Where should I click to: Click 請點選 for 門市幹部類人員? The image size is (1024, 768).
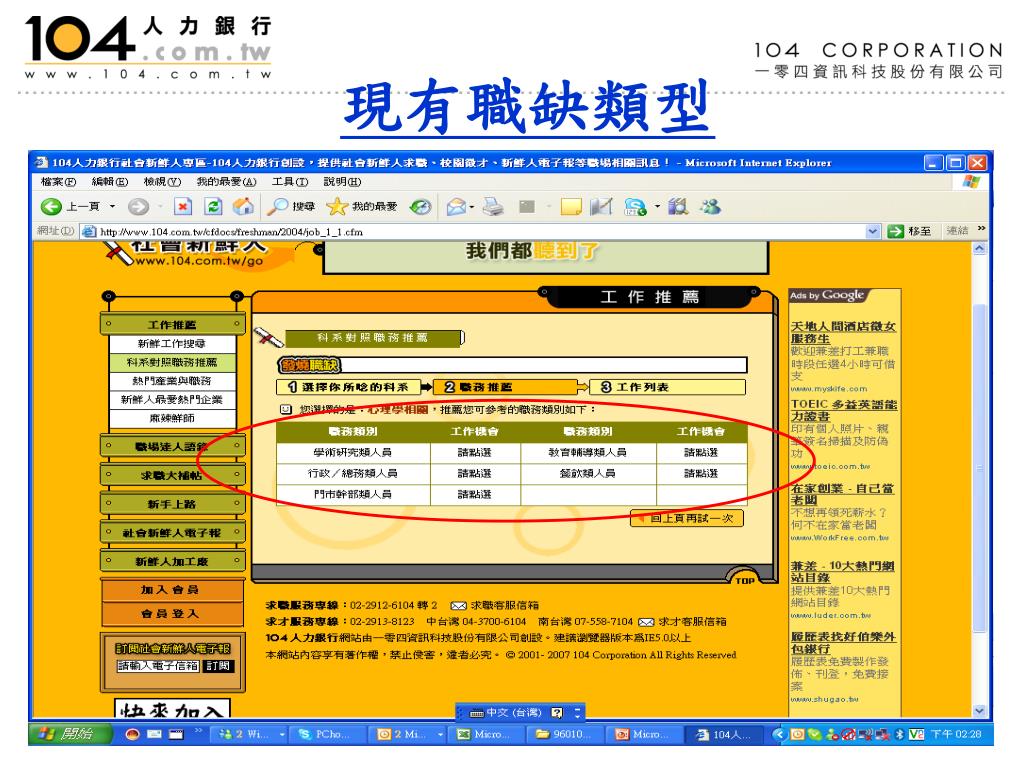click(x=475, y=495)
